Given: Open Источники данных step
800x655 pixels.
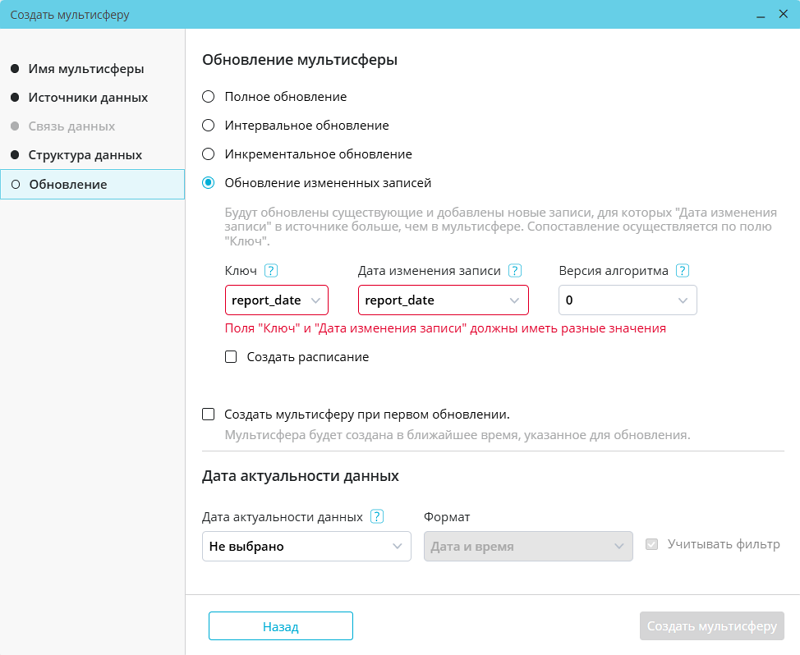Looking at the screenshot, I should pos(88,98).
